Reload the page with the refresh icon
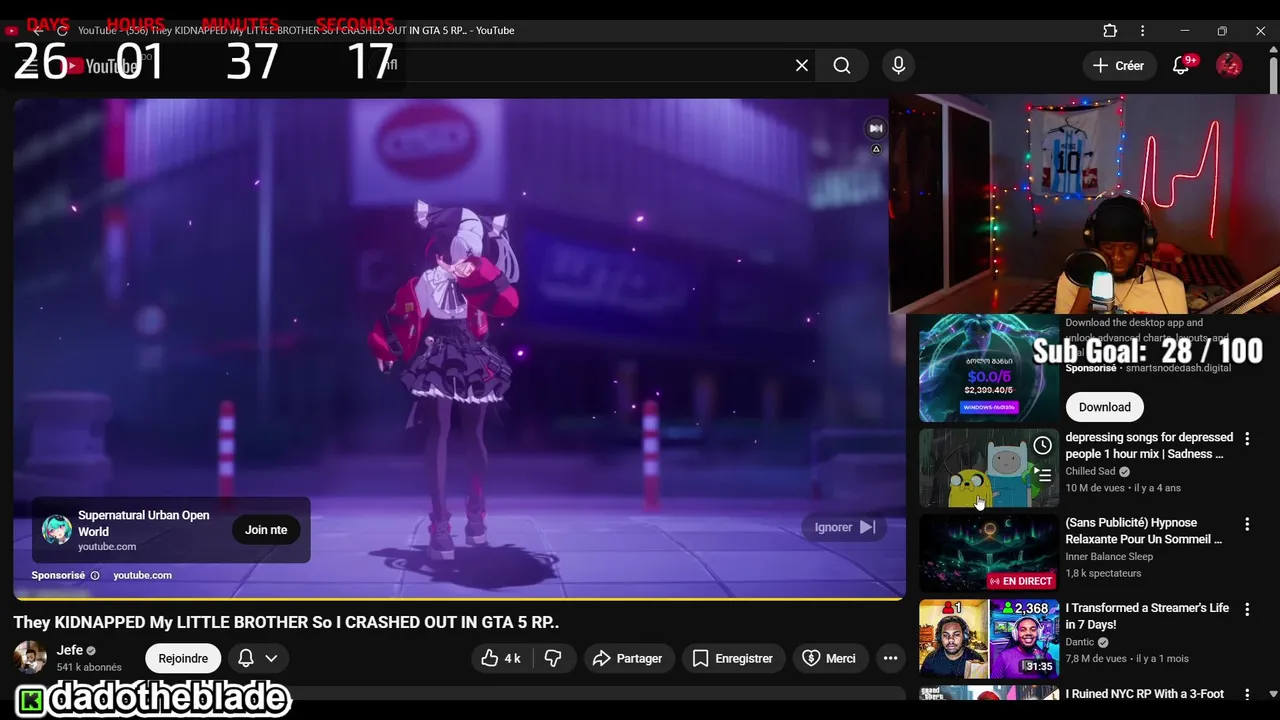 pyautogui.click(x=62, y=30)
